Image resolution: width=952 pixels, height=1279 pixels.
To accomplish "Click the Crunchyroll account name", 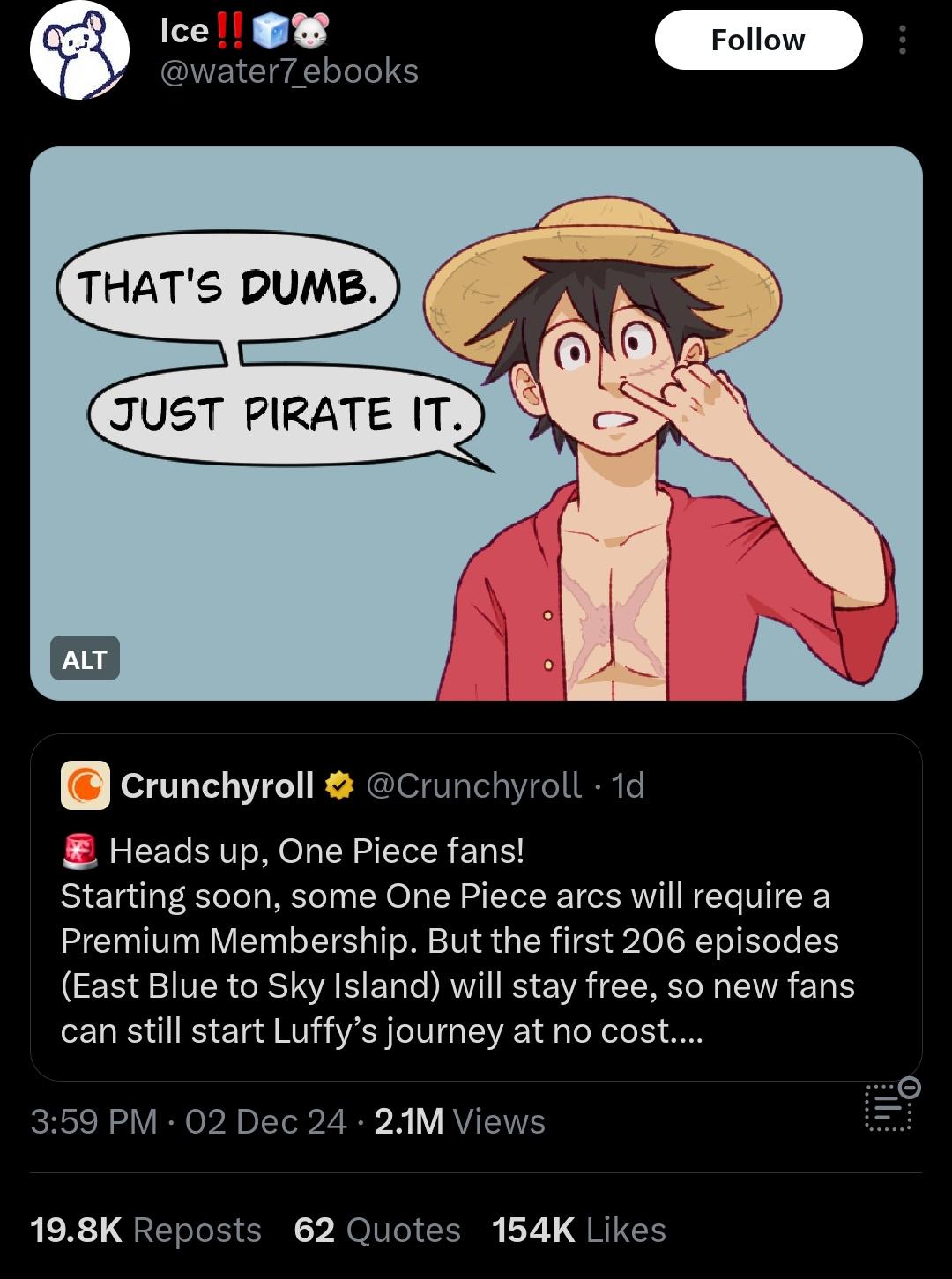I will pos(217,785).
